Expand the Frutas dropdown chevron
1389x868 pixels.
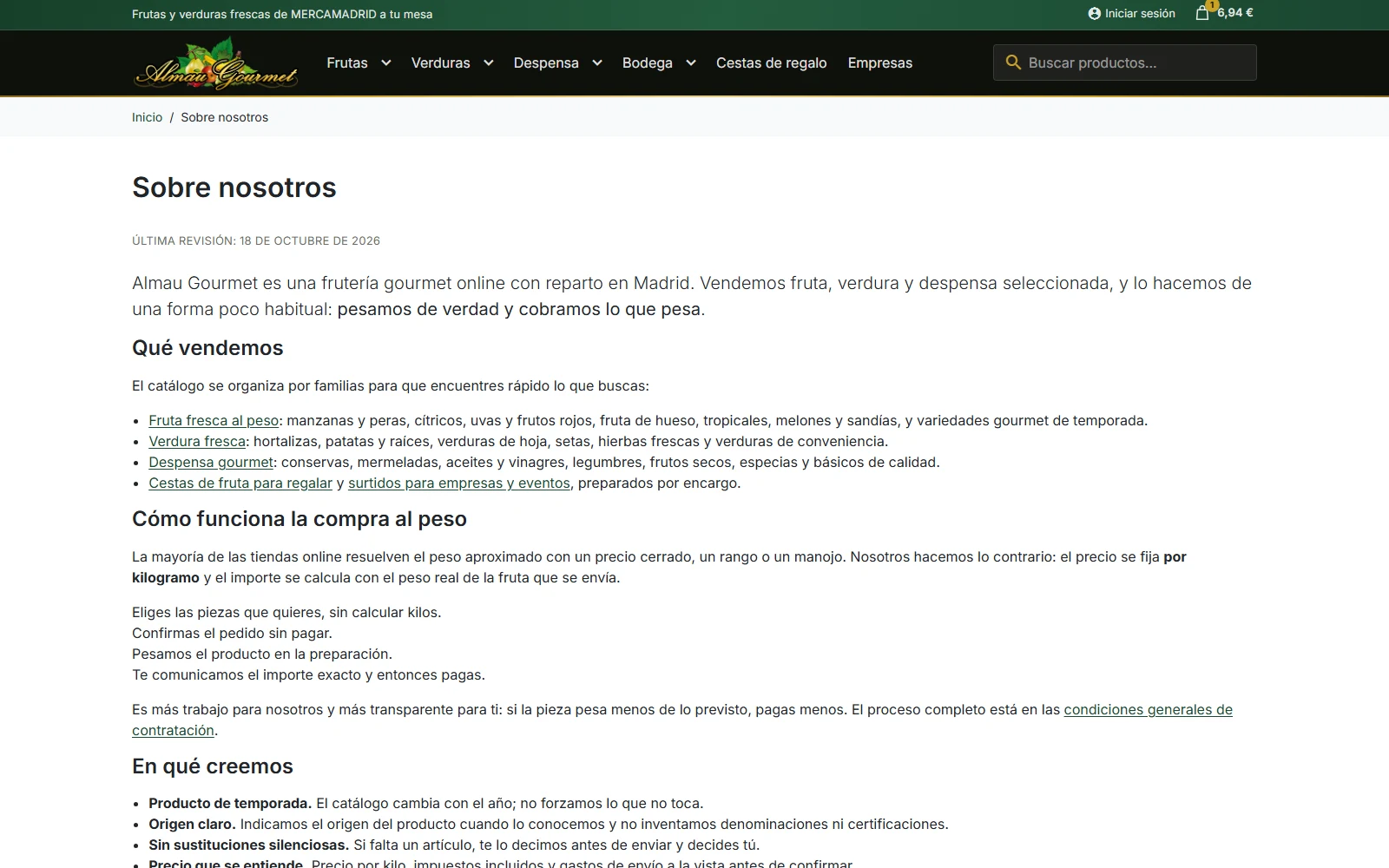click(x=386, y=62)
